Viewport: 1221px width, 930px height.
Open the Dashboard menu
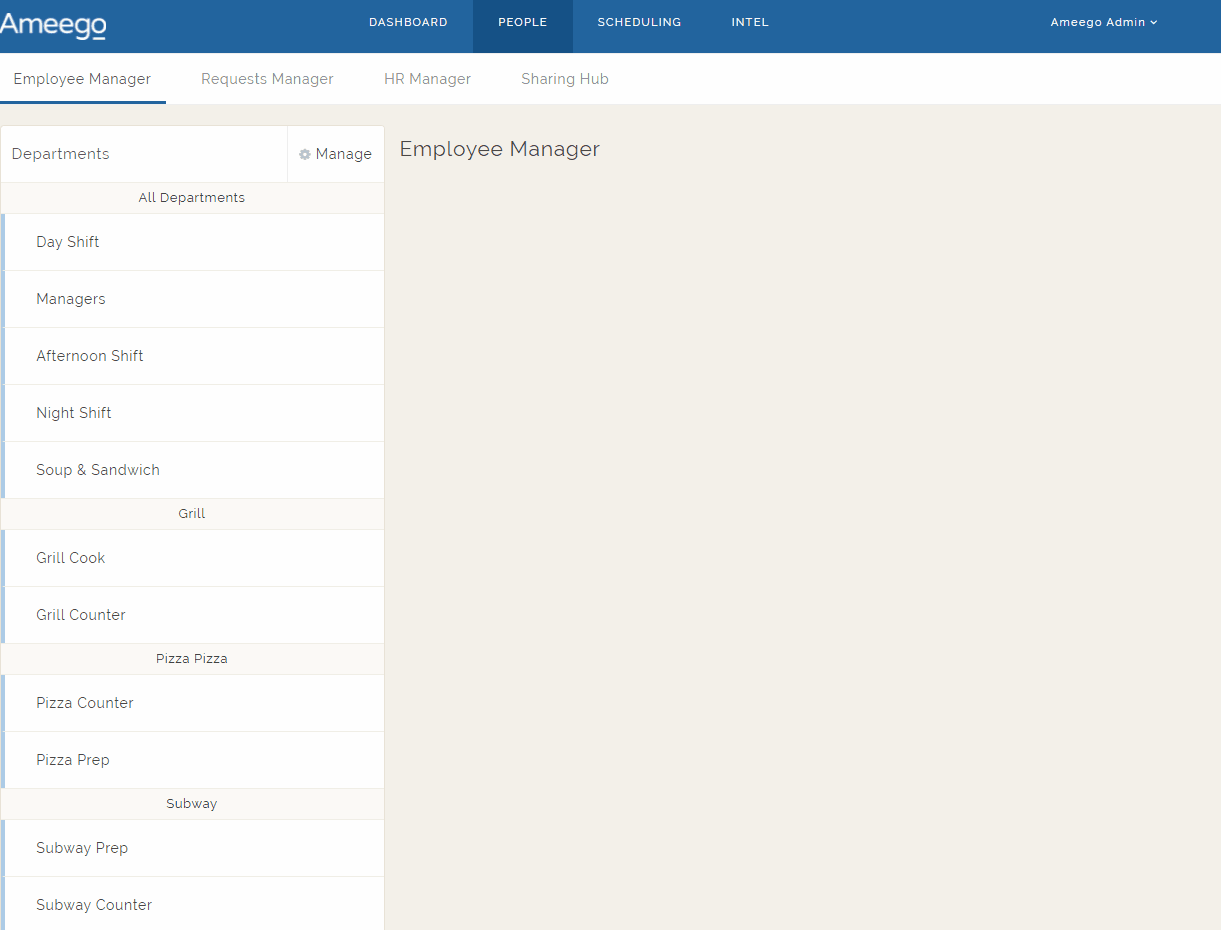[x=408, y=23]
